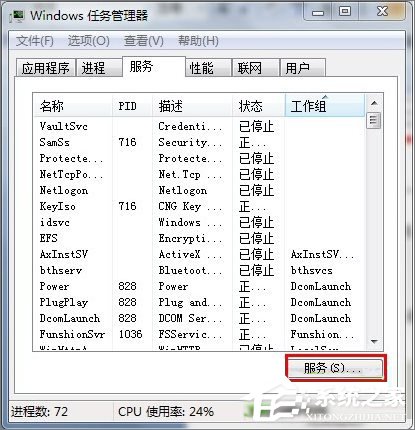
Task: Select the FunshionSvr service row
Action: pyautogui.click(x=199, y=334)
